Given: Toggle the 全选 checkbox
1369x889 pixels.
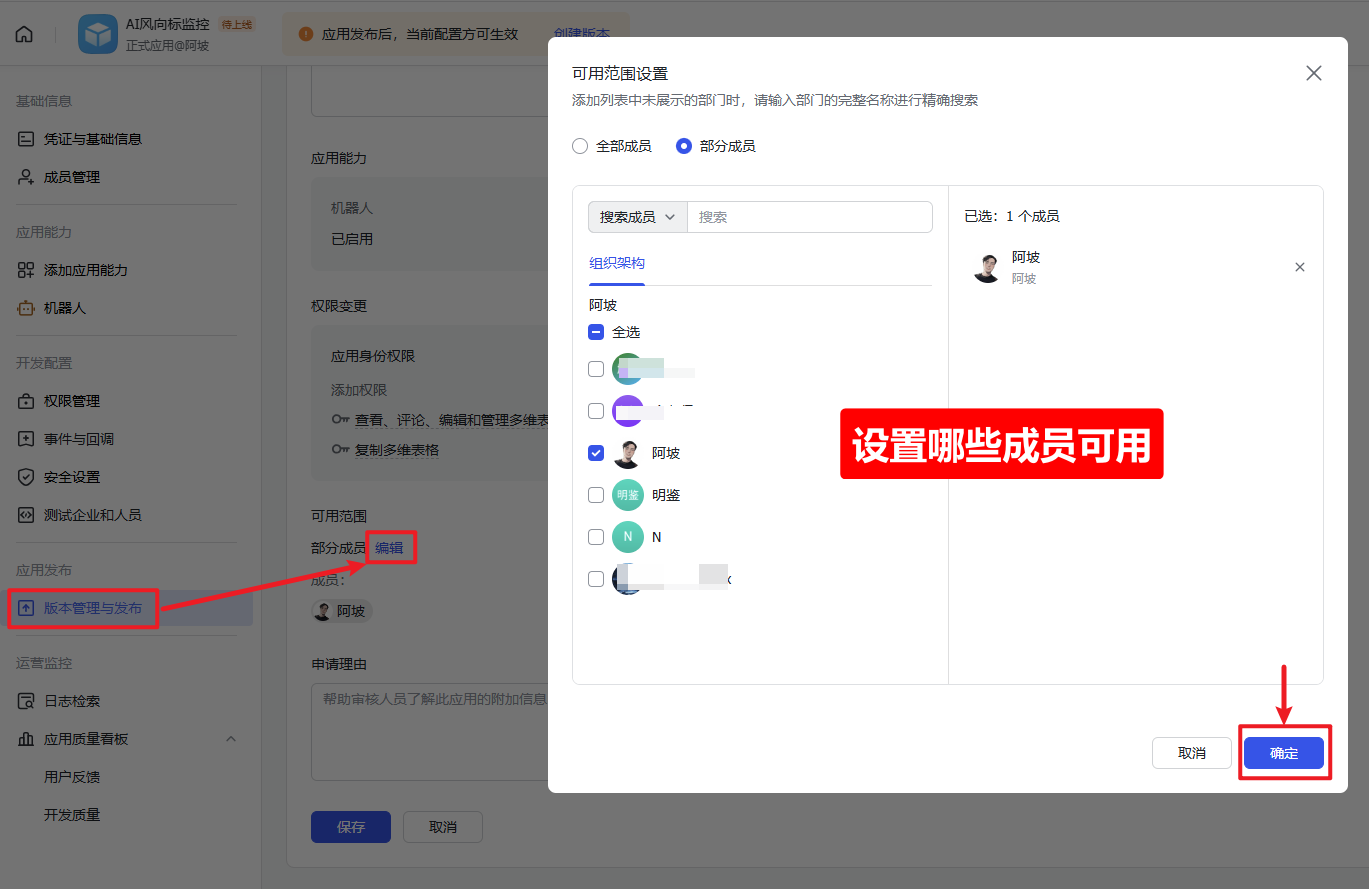Looking at the screenshot, I should [x=596, y=332].
